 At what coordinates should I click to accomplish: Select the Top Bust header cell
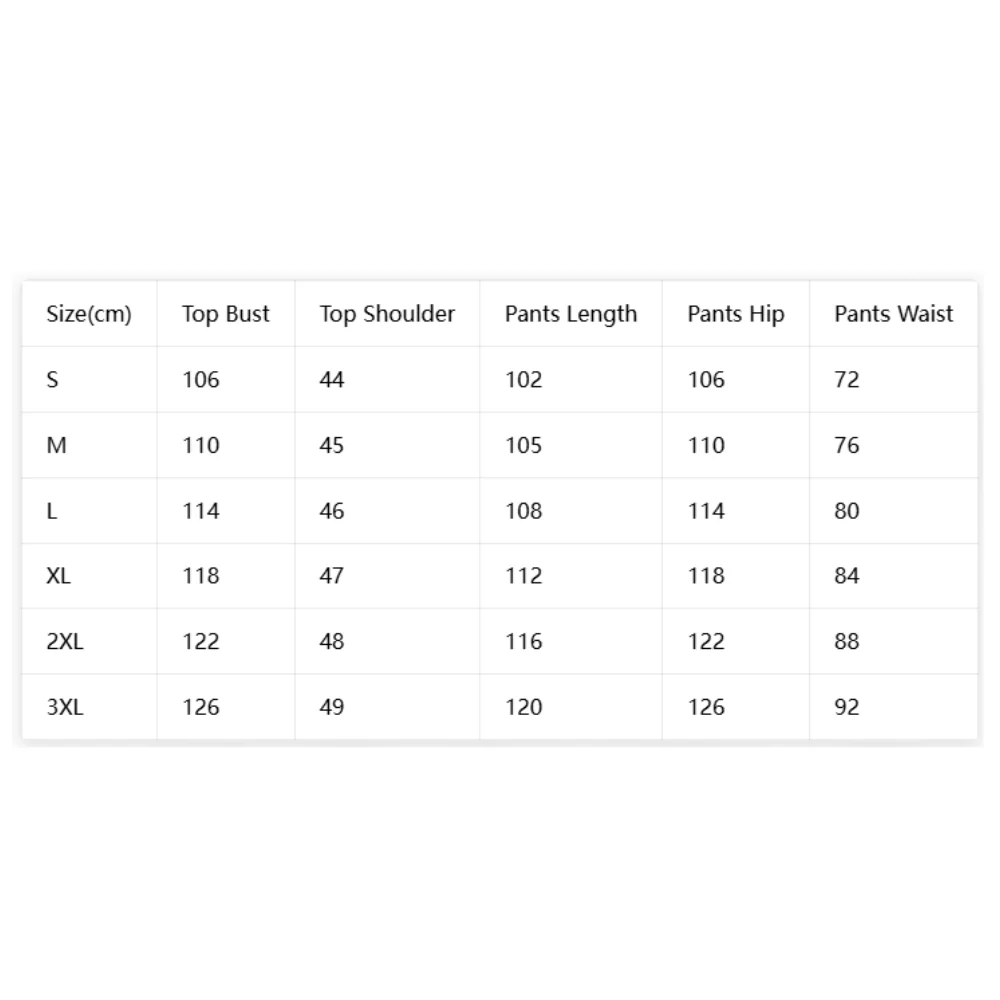tap(226, 314)
